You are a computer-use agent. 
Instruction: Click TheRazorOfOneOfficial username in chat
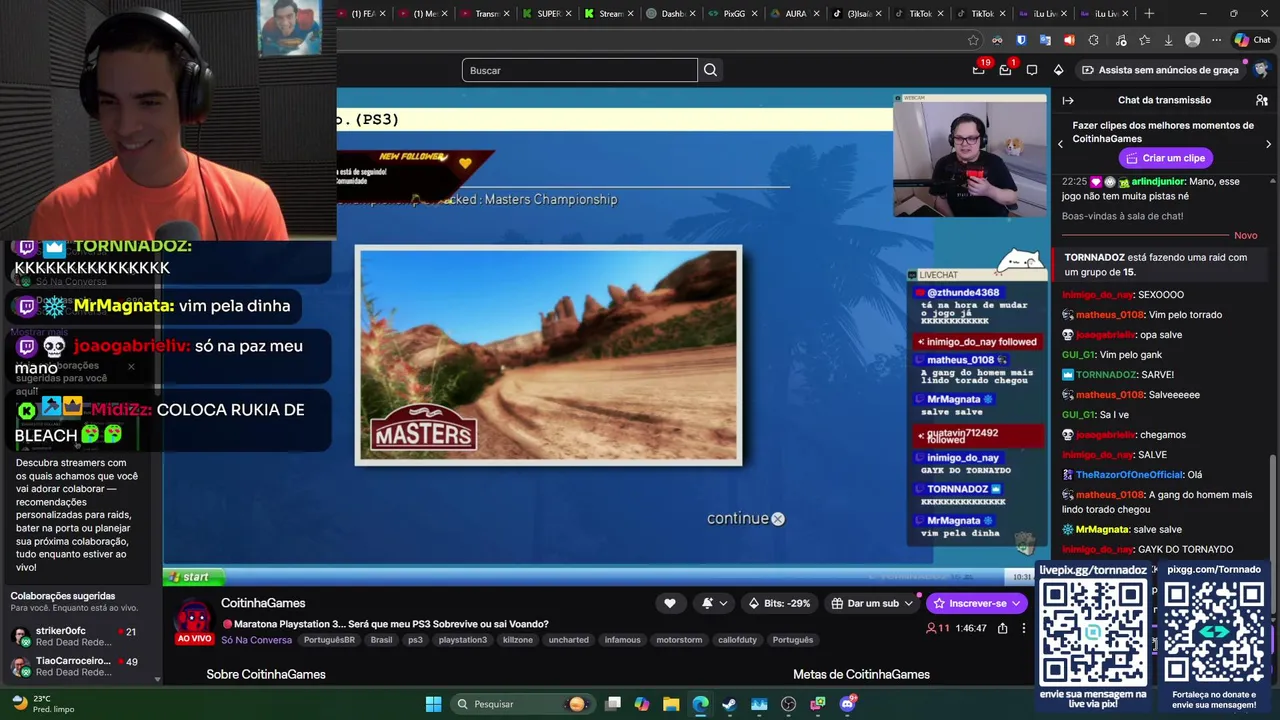(x=1129, y=475)
